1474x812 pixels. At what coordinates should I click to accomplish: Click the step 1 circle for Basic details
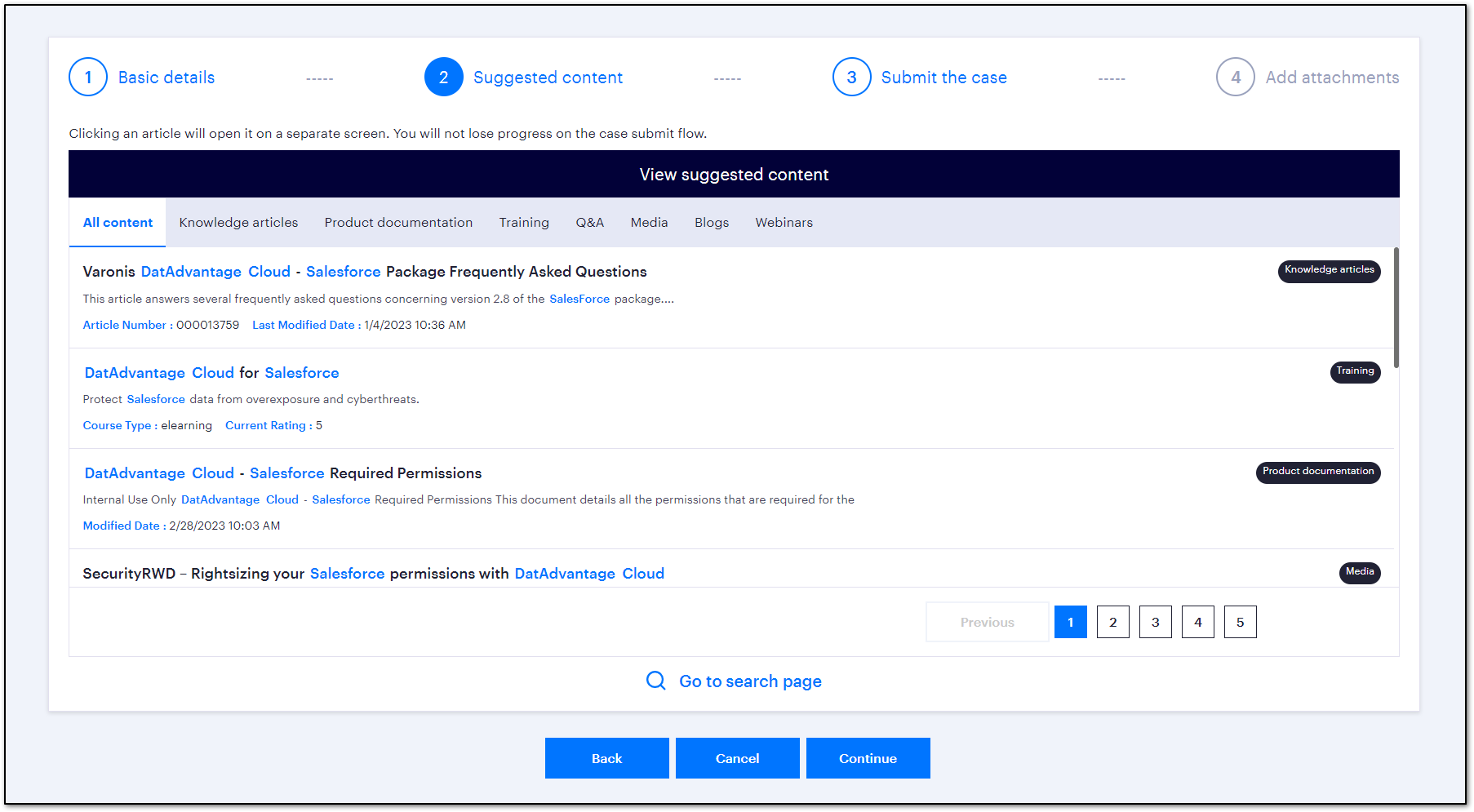[x=88, y=77]
